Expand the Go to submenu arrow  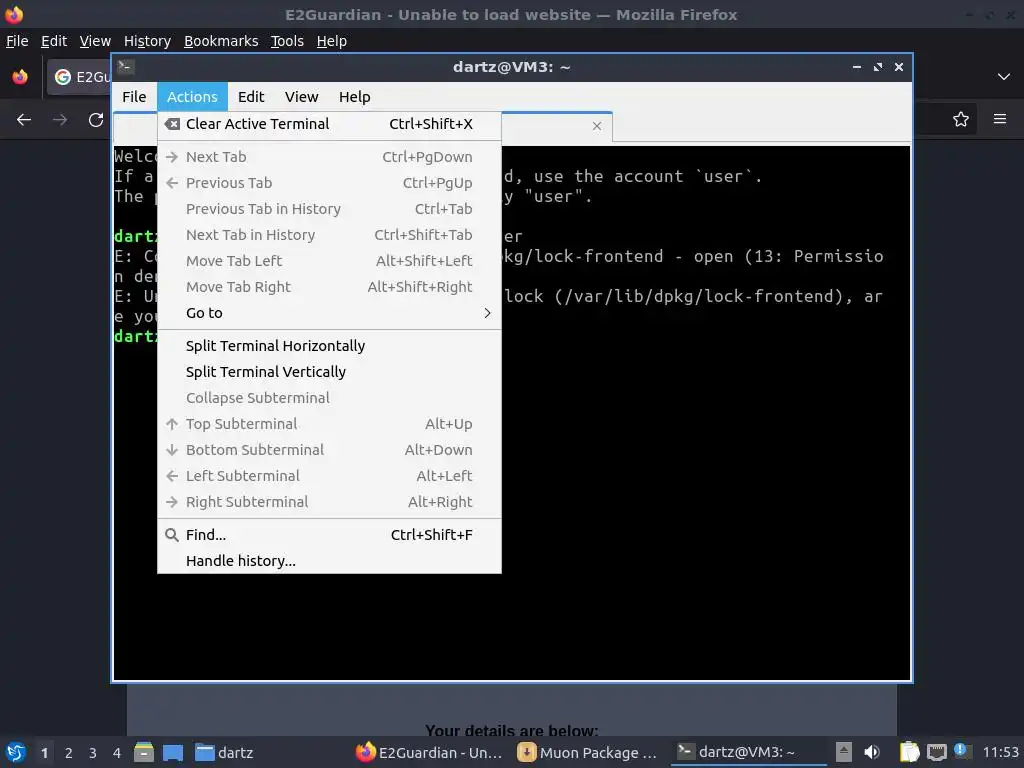click(487, 313)
